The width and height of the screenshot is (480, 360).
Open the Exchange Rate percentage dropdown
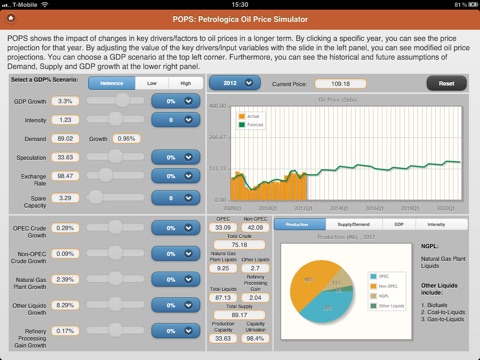176,176
